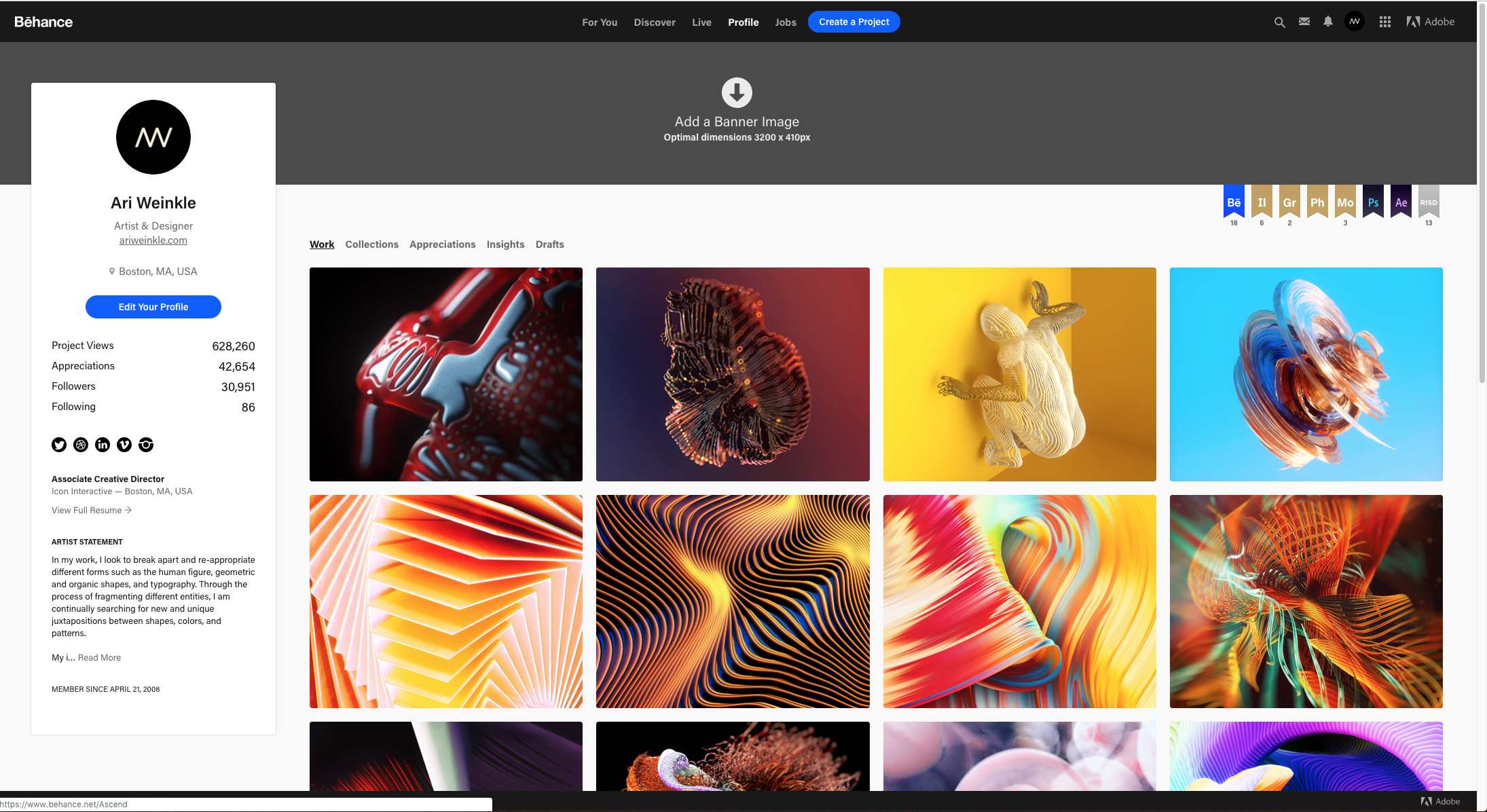Toggle Dribbble social media icon

pyautogui.click(x=82, y=444)
